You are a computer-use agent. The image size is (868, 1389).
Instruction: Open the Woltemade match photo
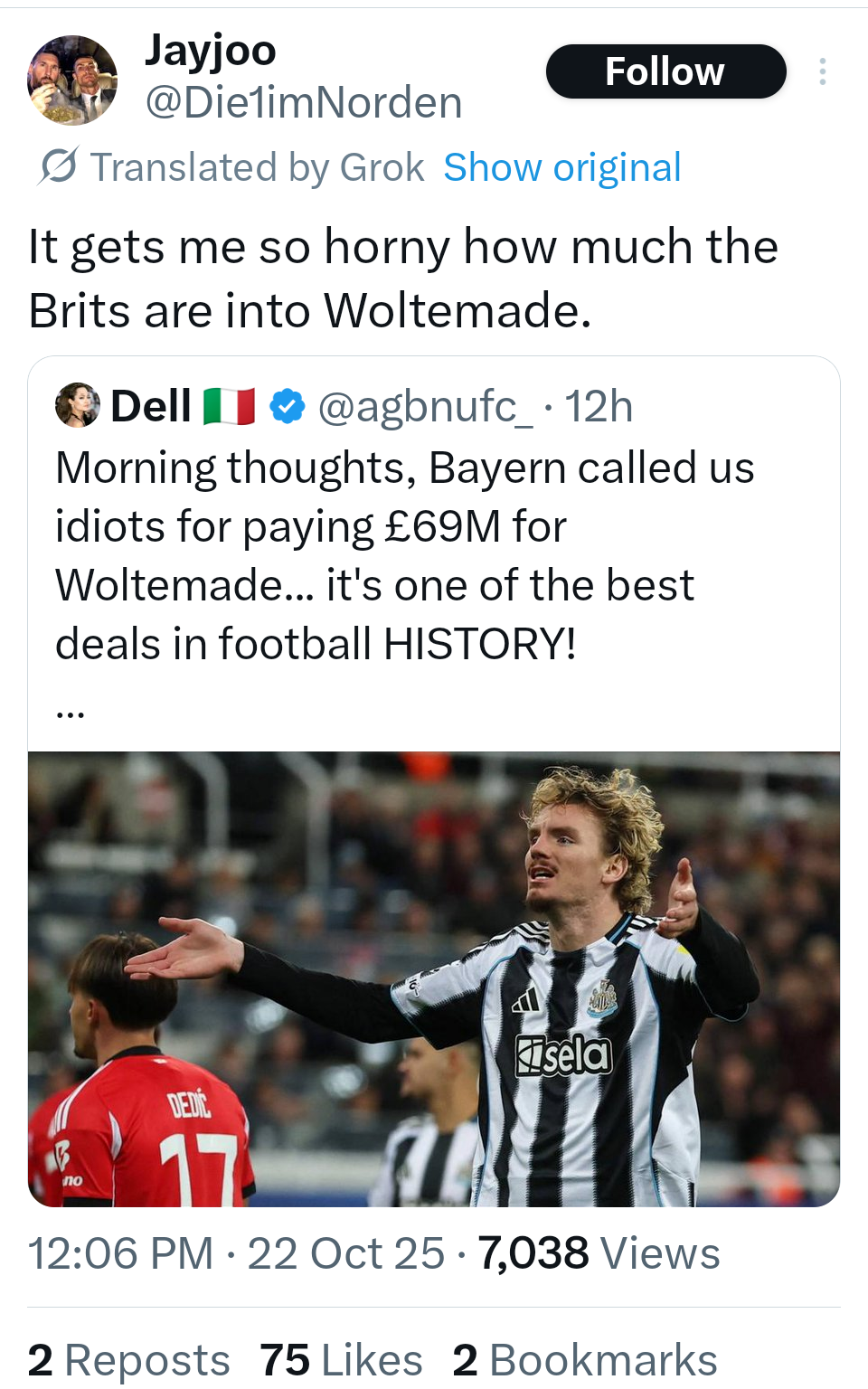[434, 978]
